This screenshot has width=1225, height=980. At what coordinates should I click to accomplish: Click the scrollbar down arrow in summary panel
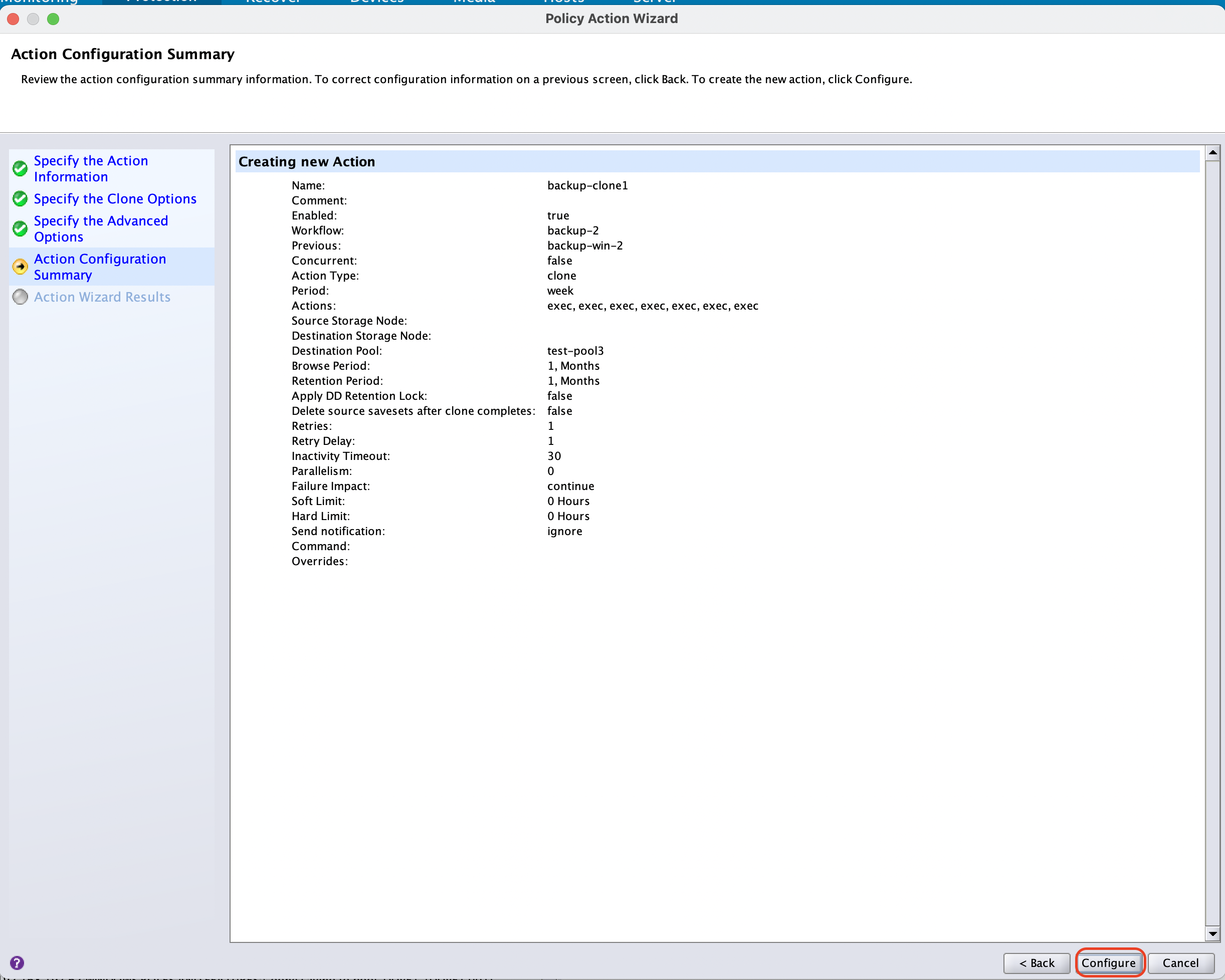(1212, 933)
